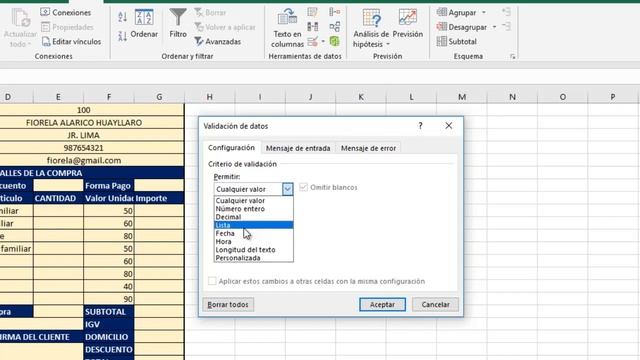Image resolution: width=640 pixels, height=360 pixels.
Task: Click the Borrar todos button
Action: tap(228, 304)
